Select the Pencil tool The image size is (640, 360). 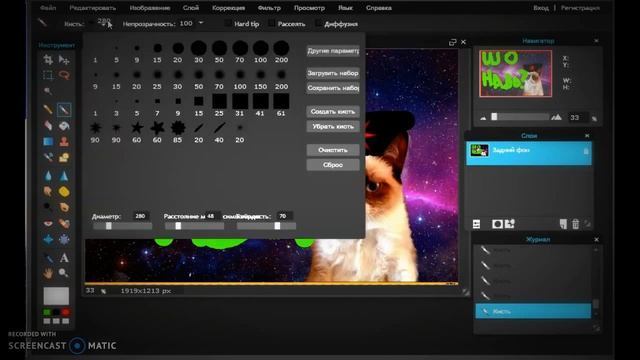48,109
